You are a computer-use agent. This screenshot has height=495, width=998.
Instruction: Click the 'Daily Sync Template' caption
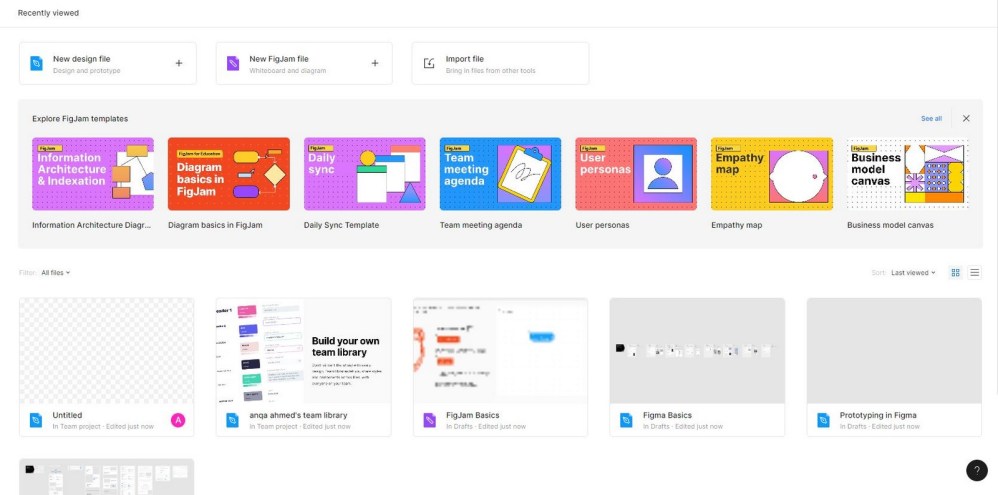pos(341,225)
